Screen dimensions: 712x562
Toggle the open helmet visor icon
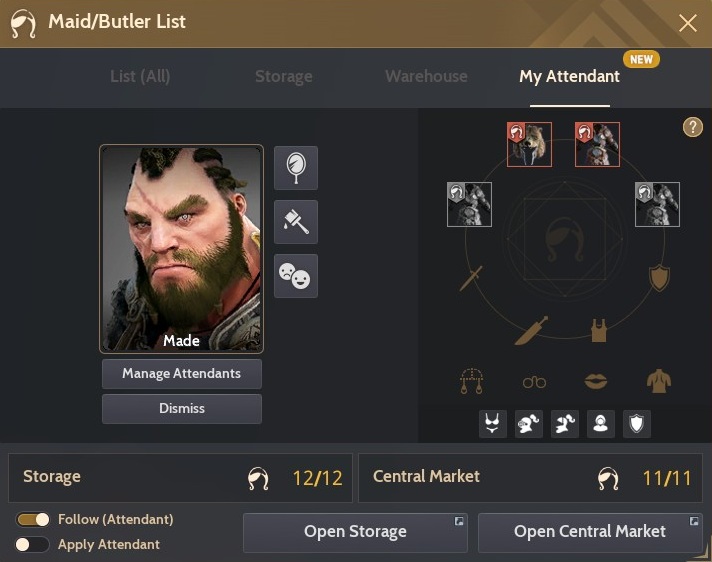[x=564, y=424]
